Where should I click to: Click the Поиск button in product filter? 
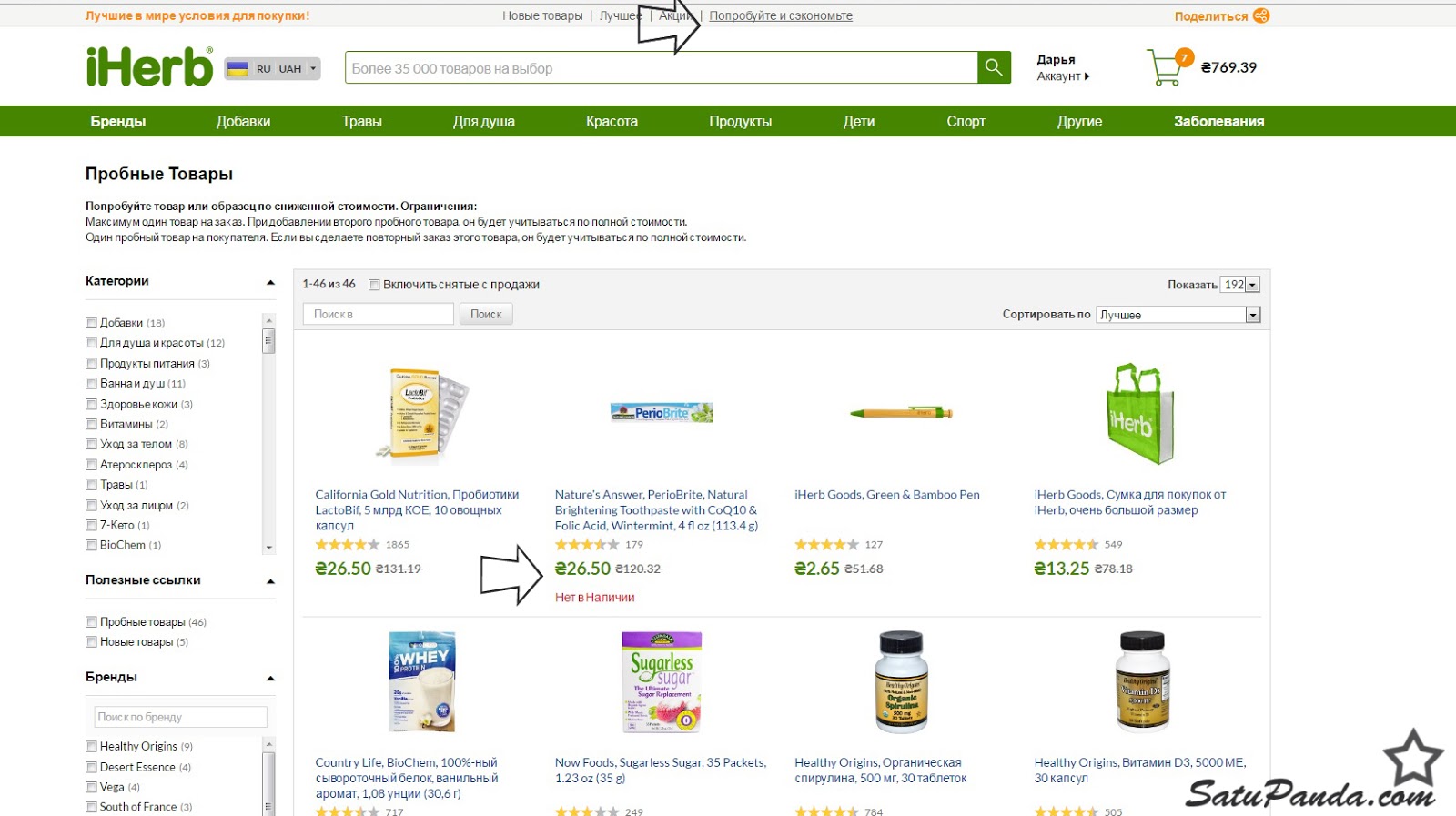pyautogui.click(x=486, y=314)
